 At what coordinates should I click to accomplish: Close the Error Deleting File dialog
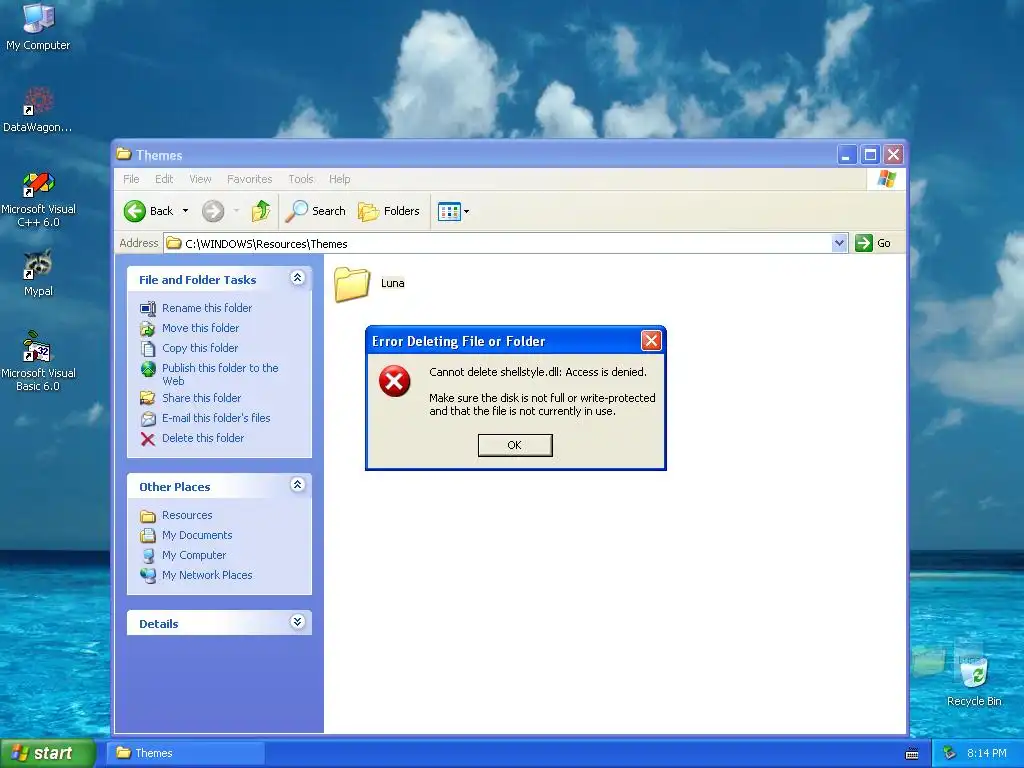coord(651,340)
